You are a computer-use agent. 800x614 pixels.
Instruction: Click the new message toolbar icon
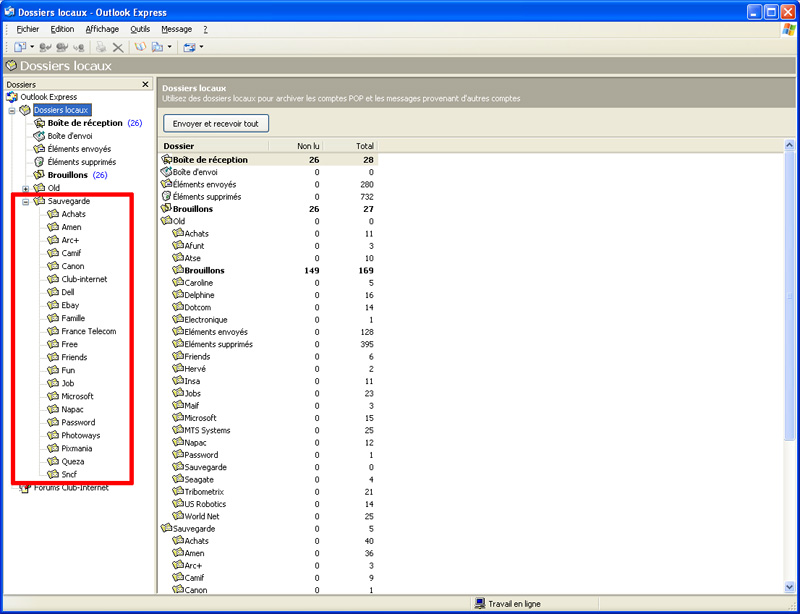click(20, 47)
